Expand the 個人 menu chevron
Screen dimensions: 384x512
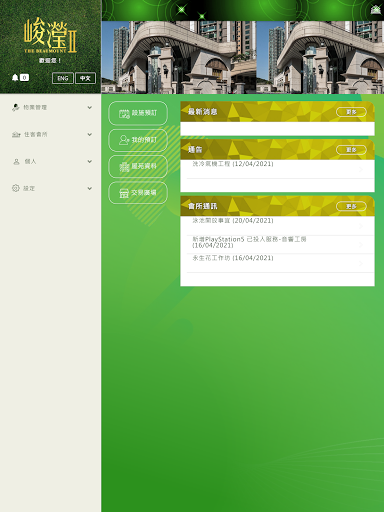pos(90,161)
